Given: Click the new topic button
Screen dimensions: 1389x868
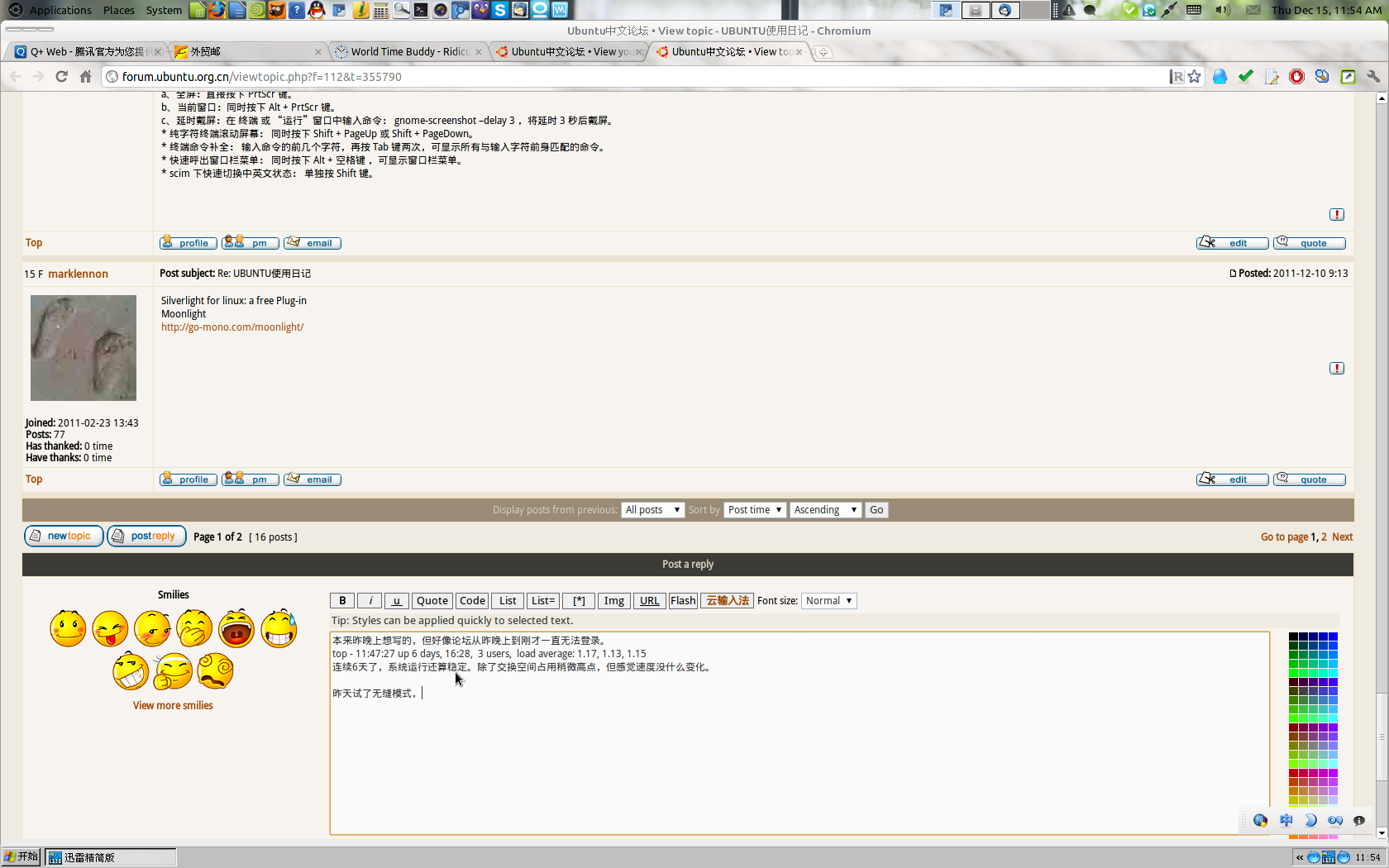Looking at the screenshot, I should click(64, 536).
